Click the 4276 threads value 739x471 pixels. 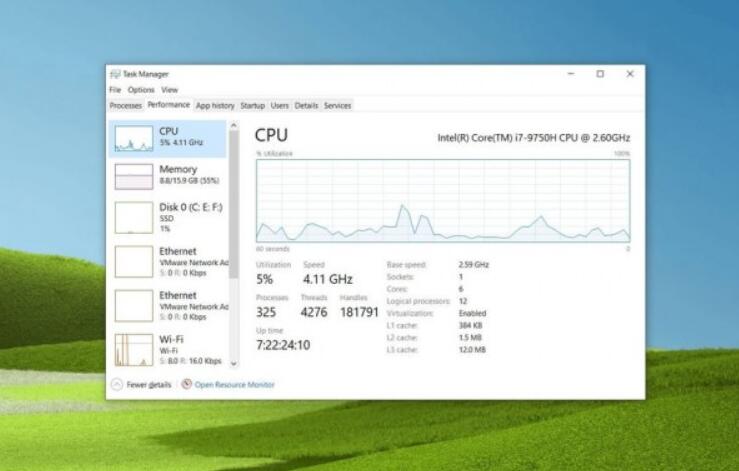point(314,312)
